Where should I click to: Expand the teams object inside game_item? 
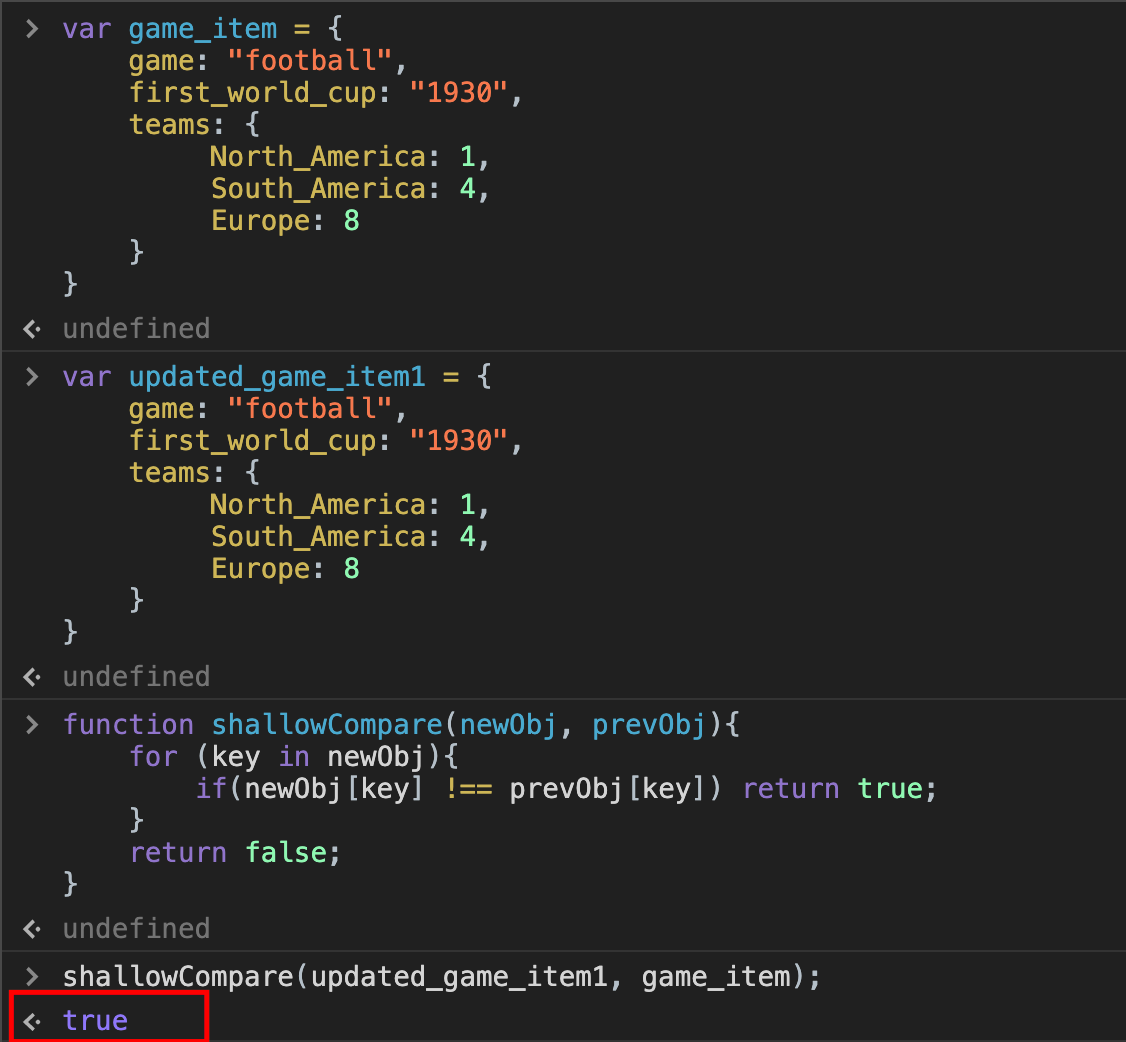170,124
